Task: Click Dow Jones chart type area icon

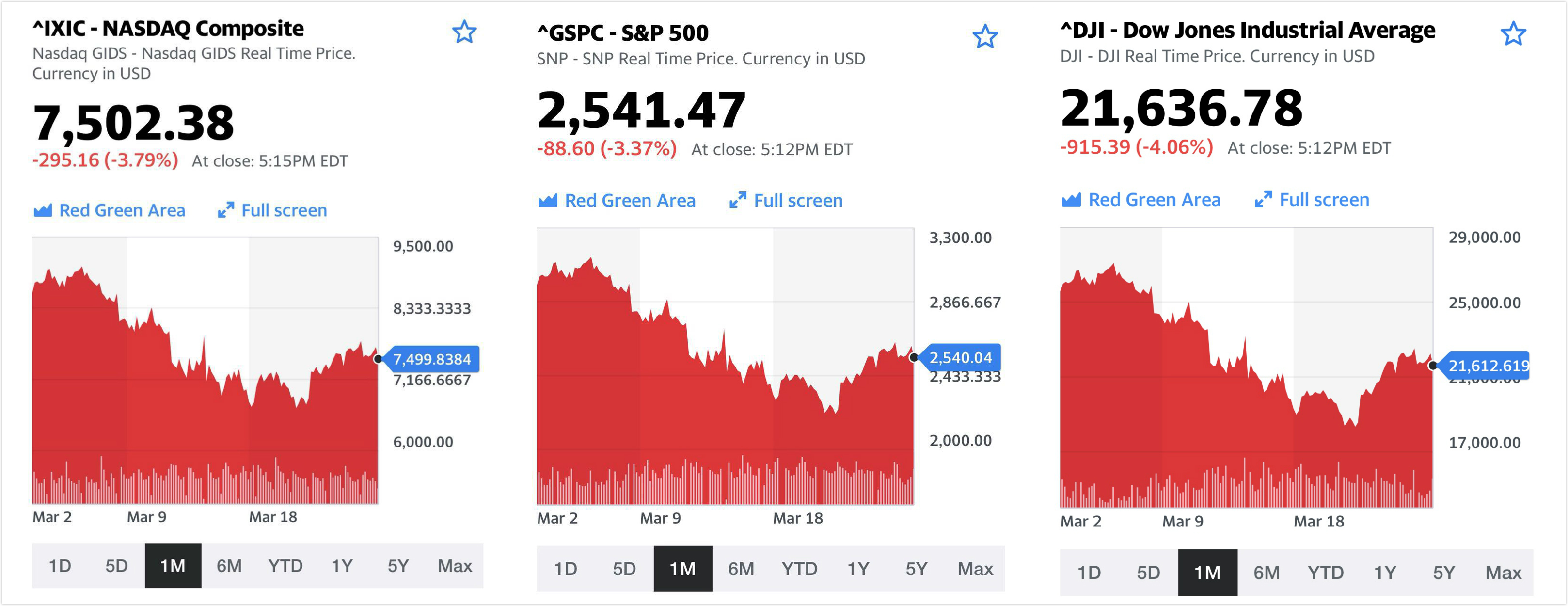Action: pos(1071,200)
